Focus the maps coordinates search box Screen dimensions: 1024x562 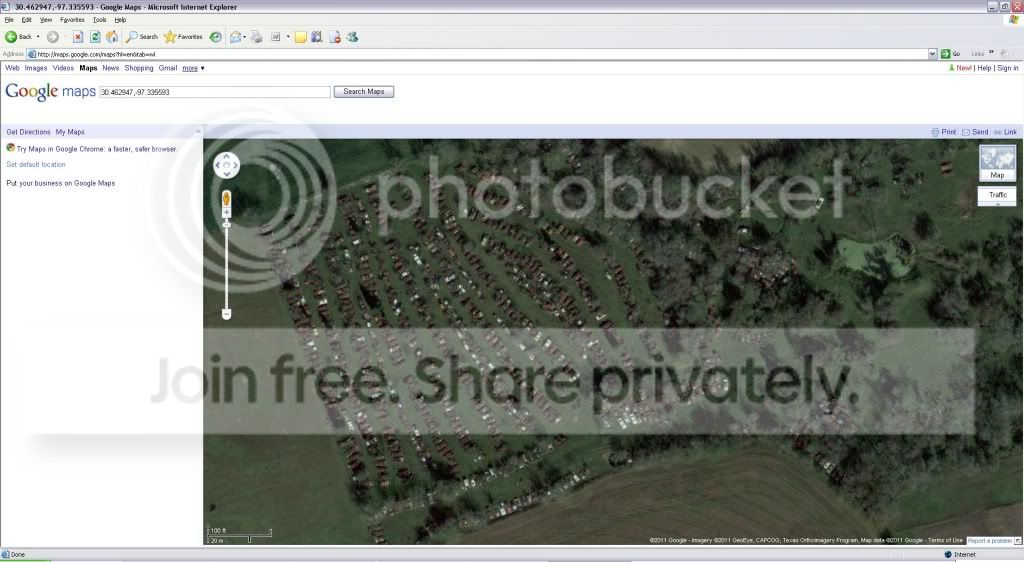pos(215,92)
